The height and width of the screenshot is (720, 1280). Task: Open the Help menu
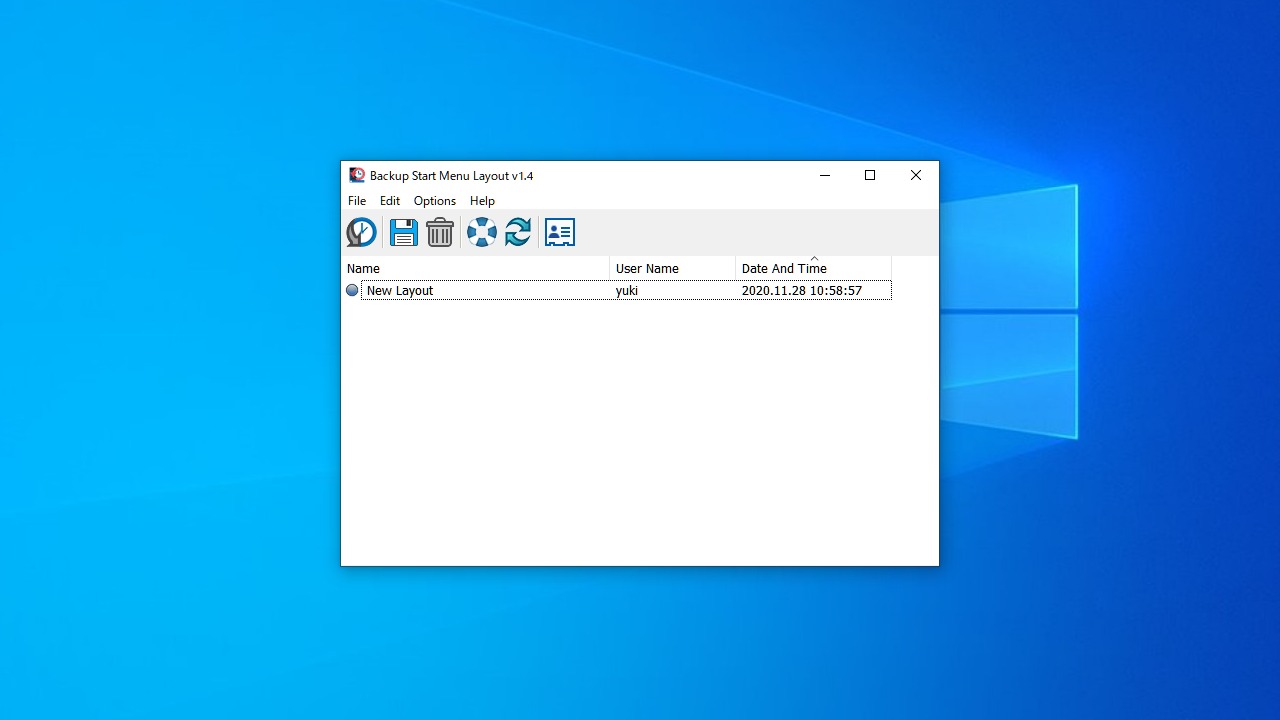pyautogui.click(x=482, y=201)
